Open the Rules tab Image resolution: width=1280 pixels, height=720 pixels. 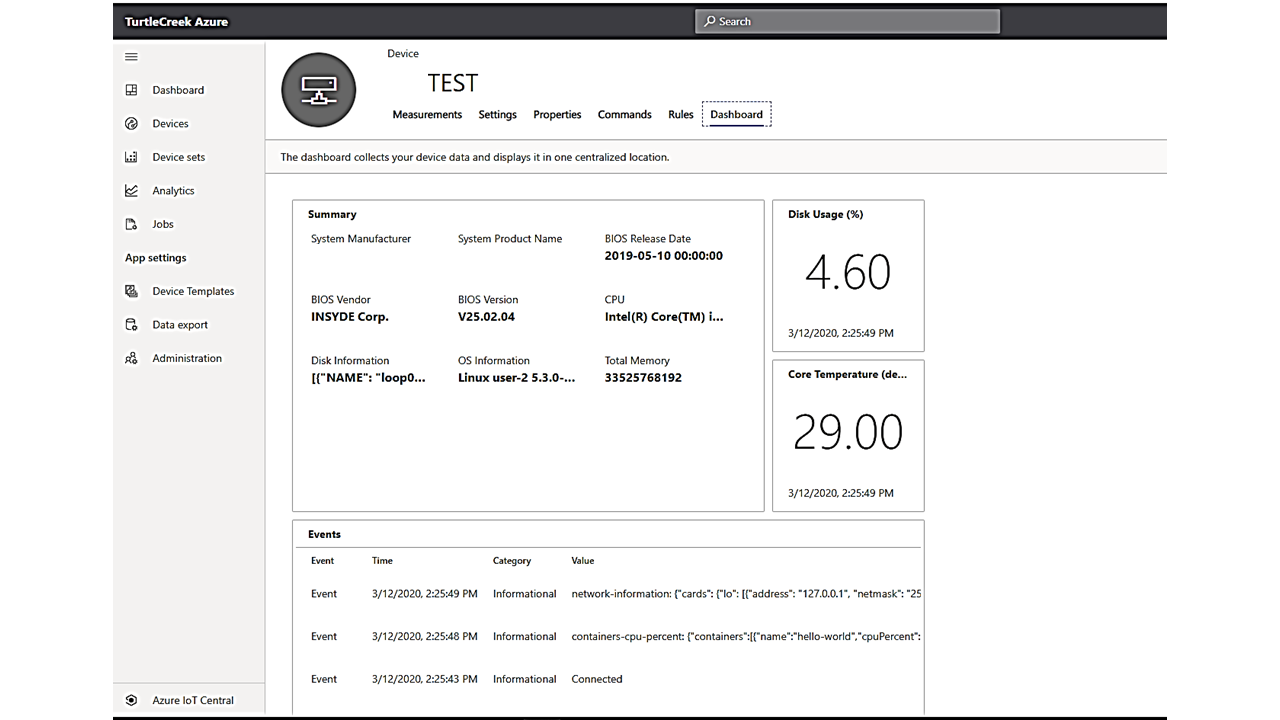[680, 115]
